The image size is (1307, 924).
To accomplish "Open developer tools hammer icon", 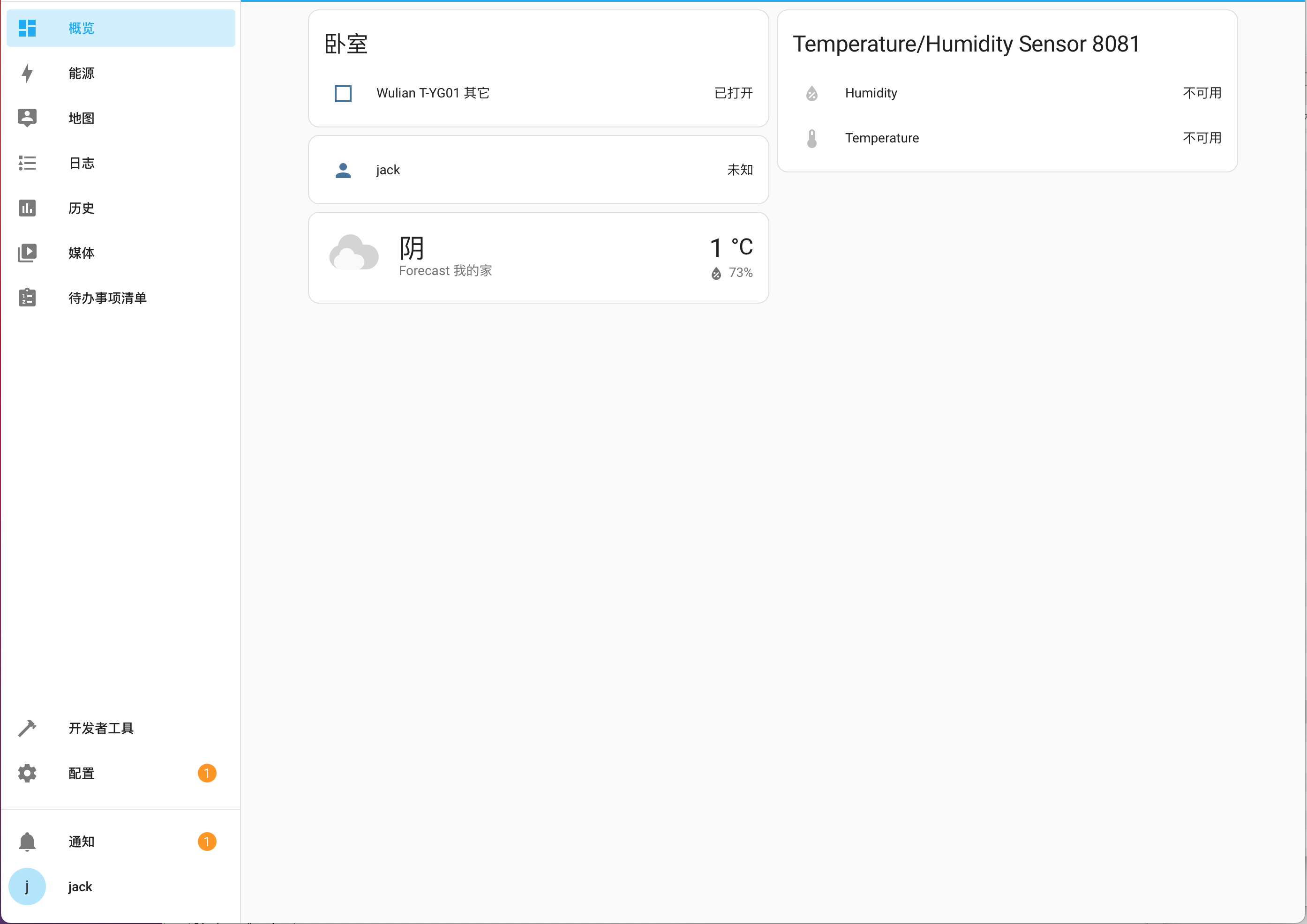I will pyautogui.click(x=27, y=728).
